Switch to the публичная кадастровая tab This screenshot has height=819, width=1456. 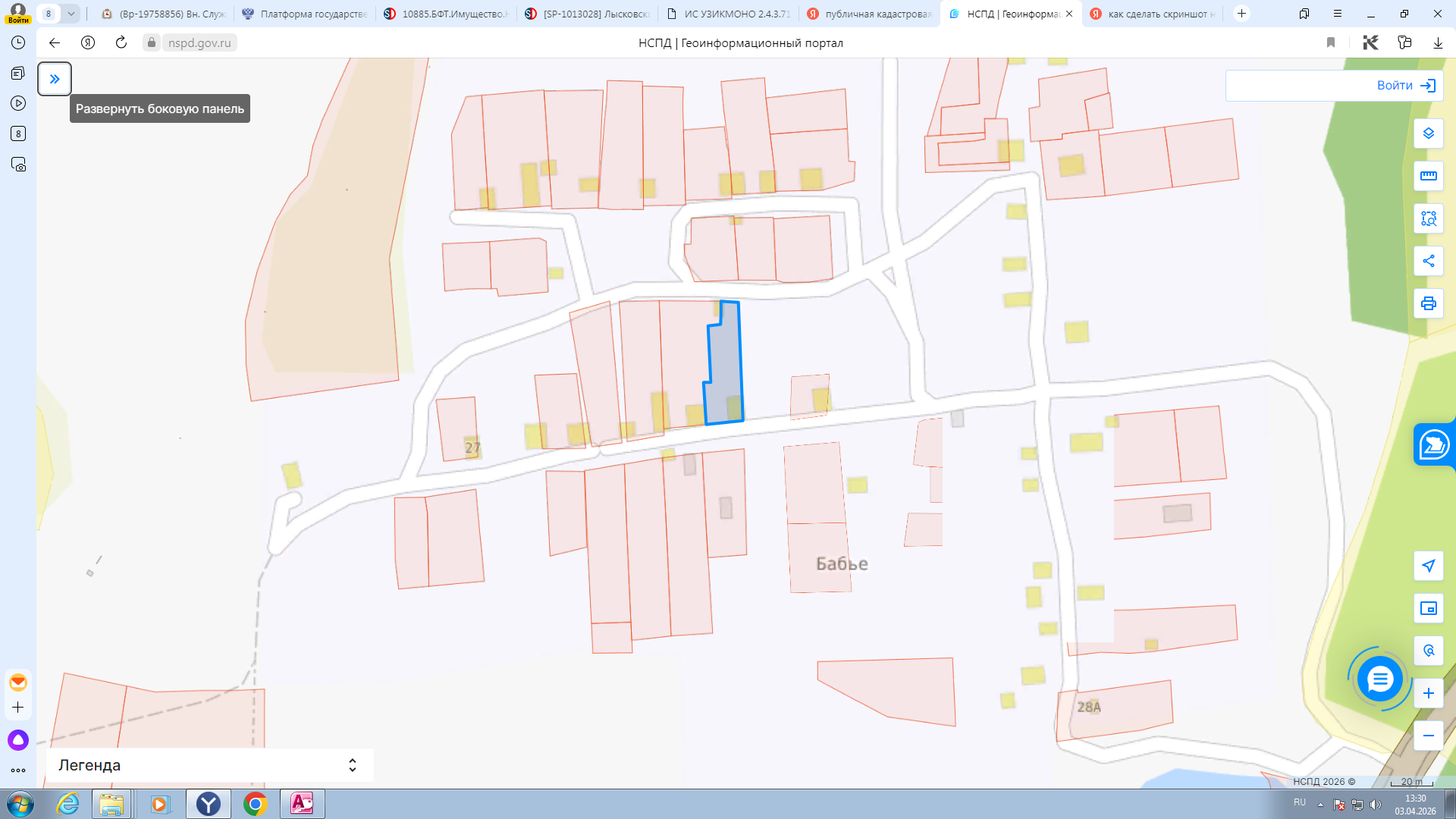[869, 14]
